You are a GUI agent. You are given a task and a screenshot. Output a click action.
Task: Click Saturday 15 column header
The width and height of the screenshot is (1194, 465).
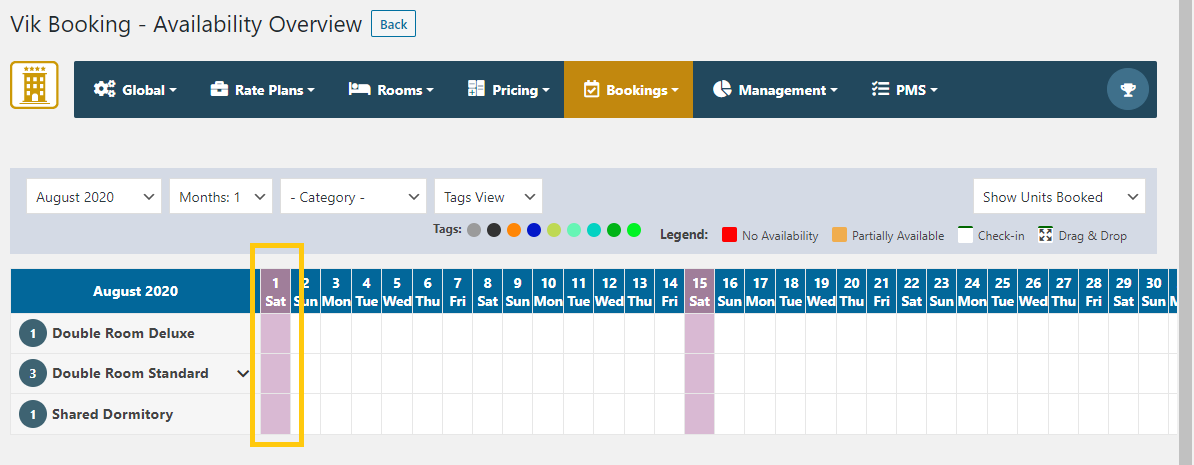[x=700, y=291]
